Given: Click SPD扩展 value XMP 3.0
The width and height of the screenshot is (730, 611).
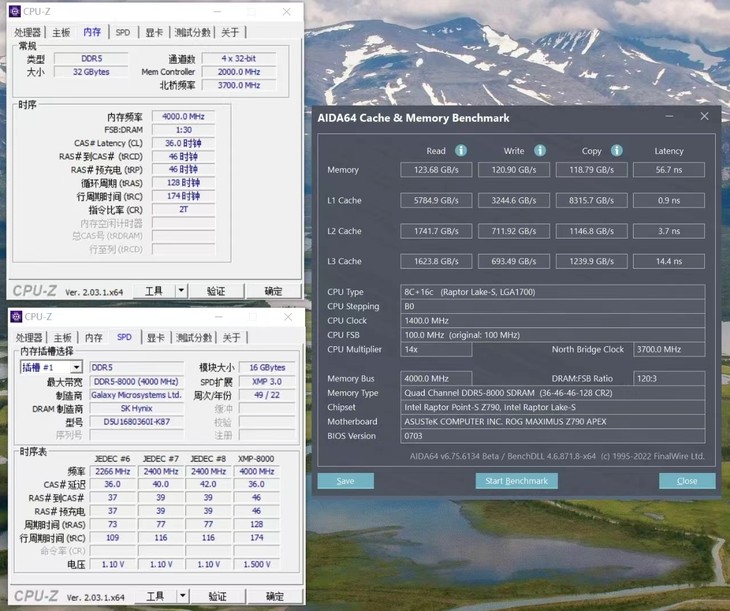Looking at the screenshot, I should click(267, 381).
